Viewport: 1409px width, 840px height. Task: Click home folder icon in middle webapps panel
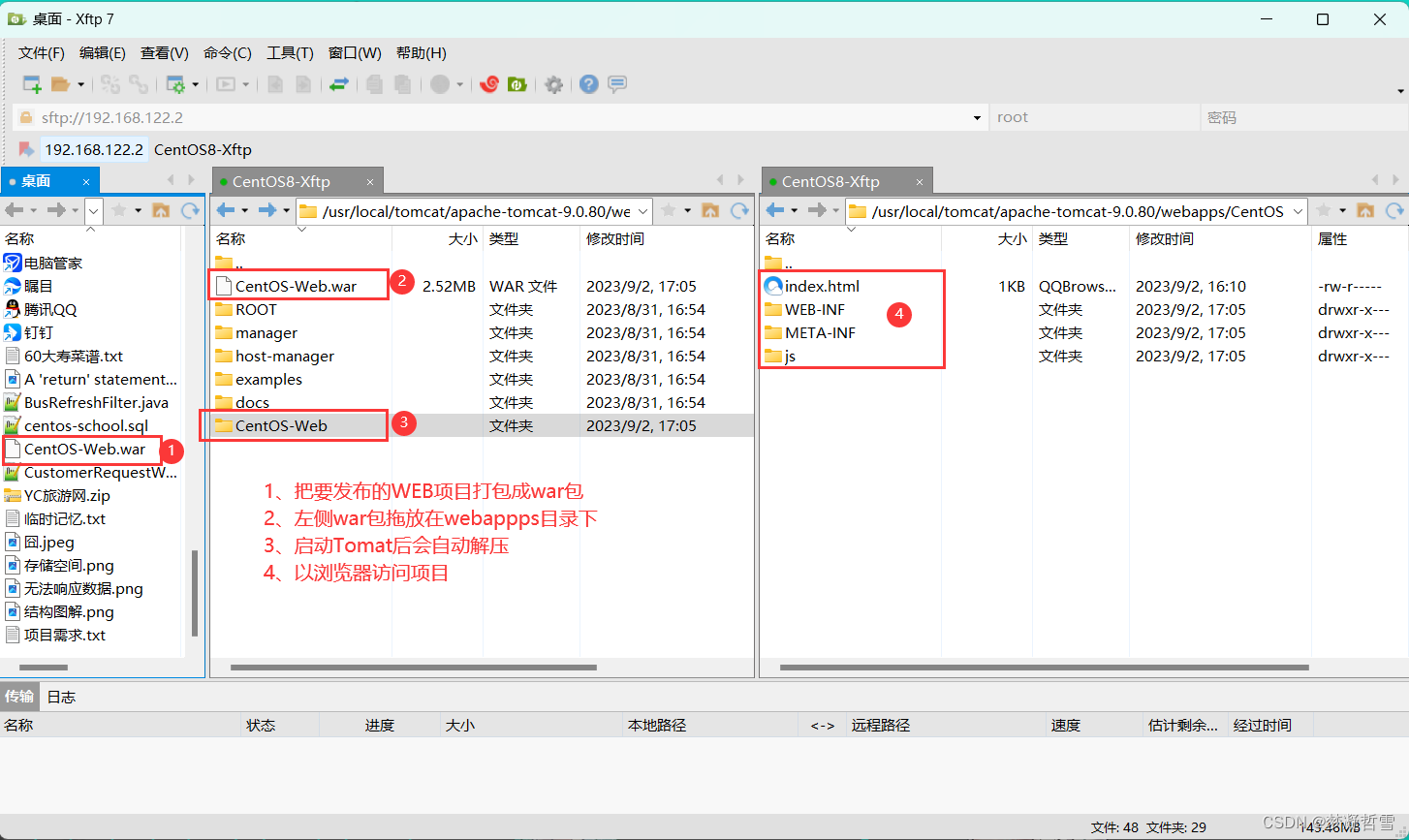click(x=710, y=210)
